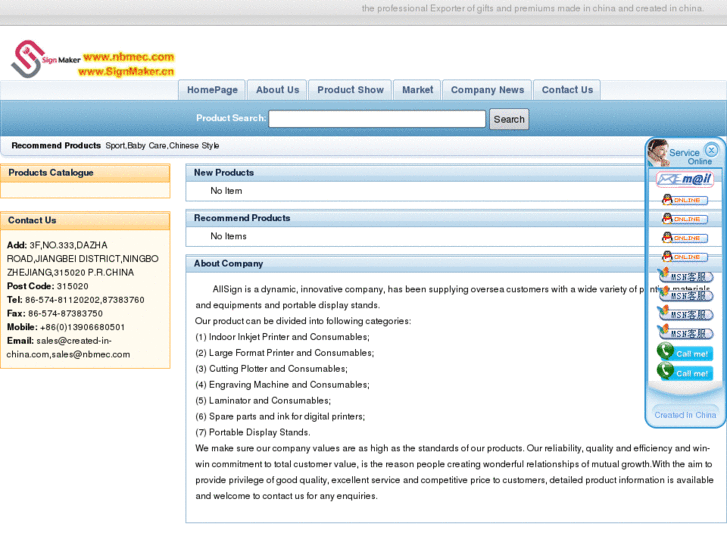
Task: Click the first Call me! phone button
Action: point(685,353)
